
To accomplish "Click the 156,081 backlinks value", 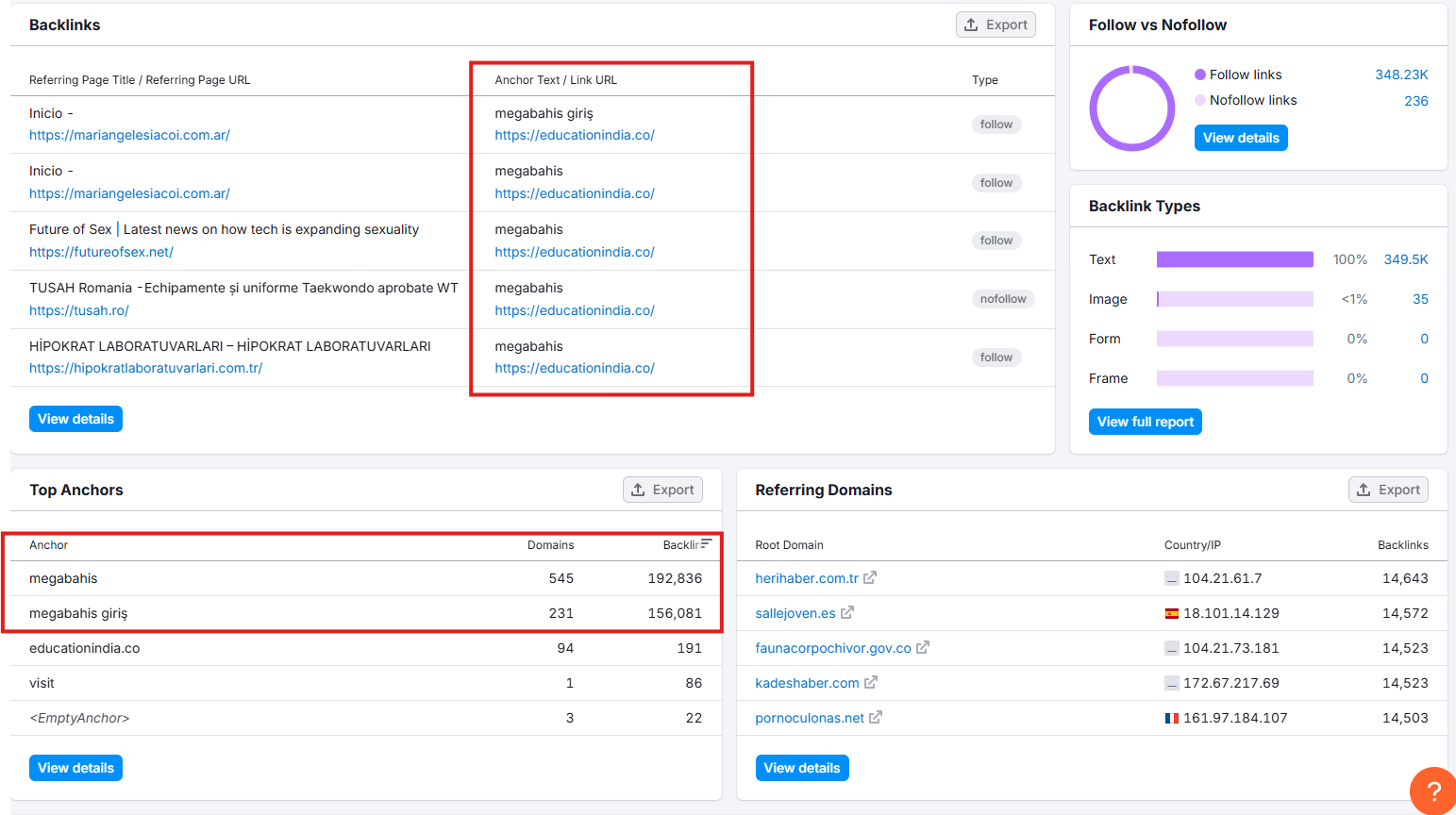I will 675,613.
